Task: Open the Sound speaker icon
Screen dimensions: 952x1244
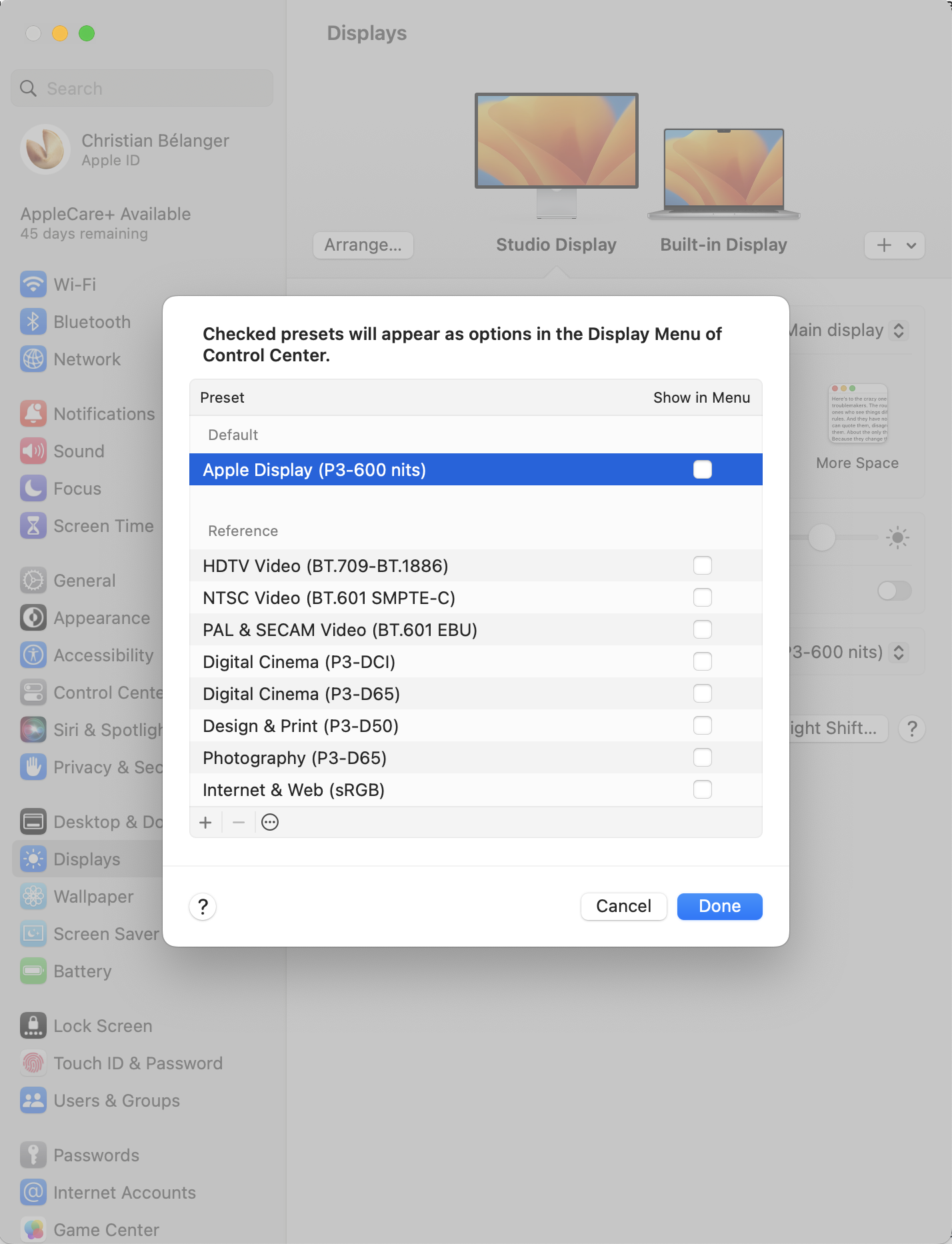Action: click(x=33, y=451)
